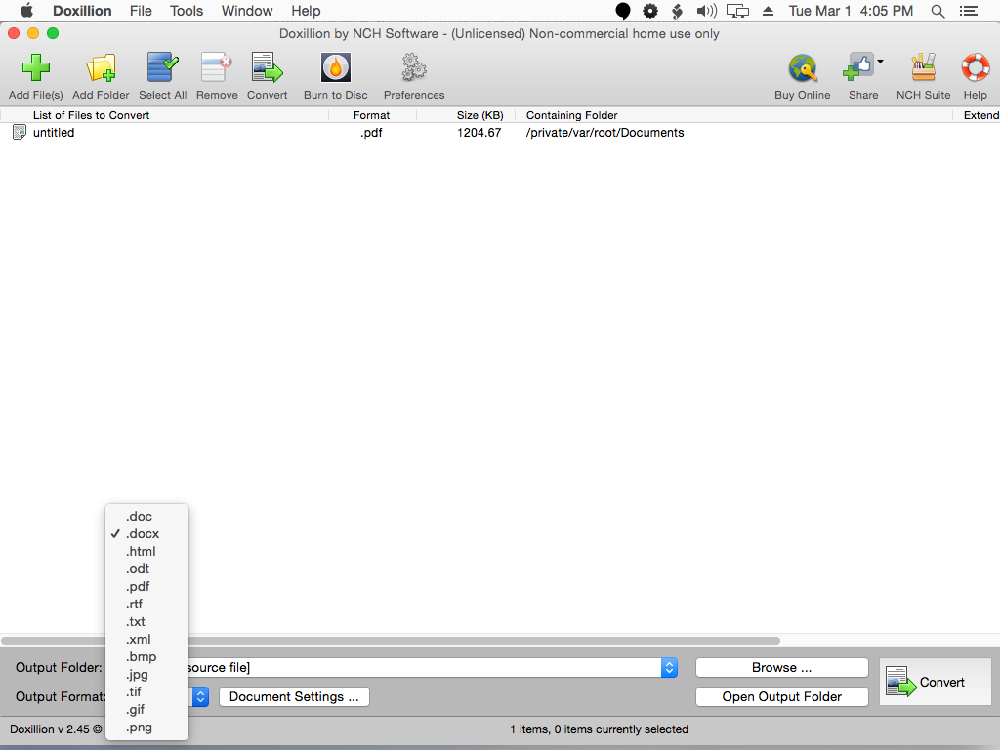This screenshot has height=750, width=1000.
Task: Click the Open Output Folder button
Action: [x=782, y=696]
